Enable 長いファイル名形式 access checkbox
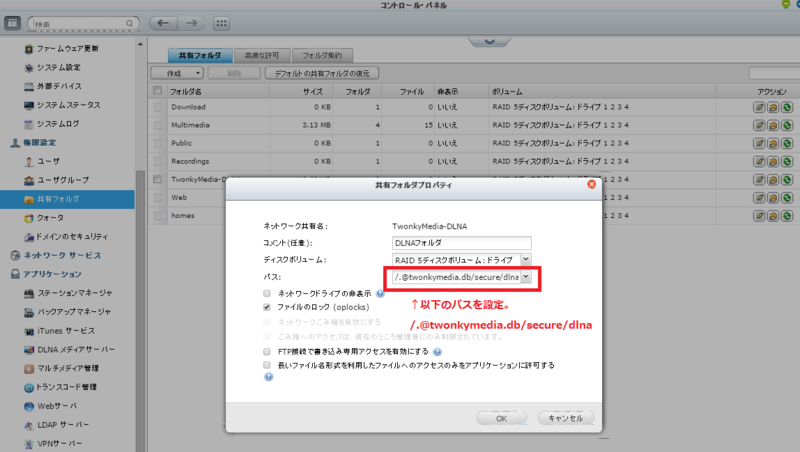Image resolution: width=800 pixels, height=452 pixels. pos(267,365)
